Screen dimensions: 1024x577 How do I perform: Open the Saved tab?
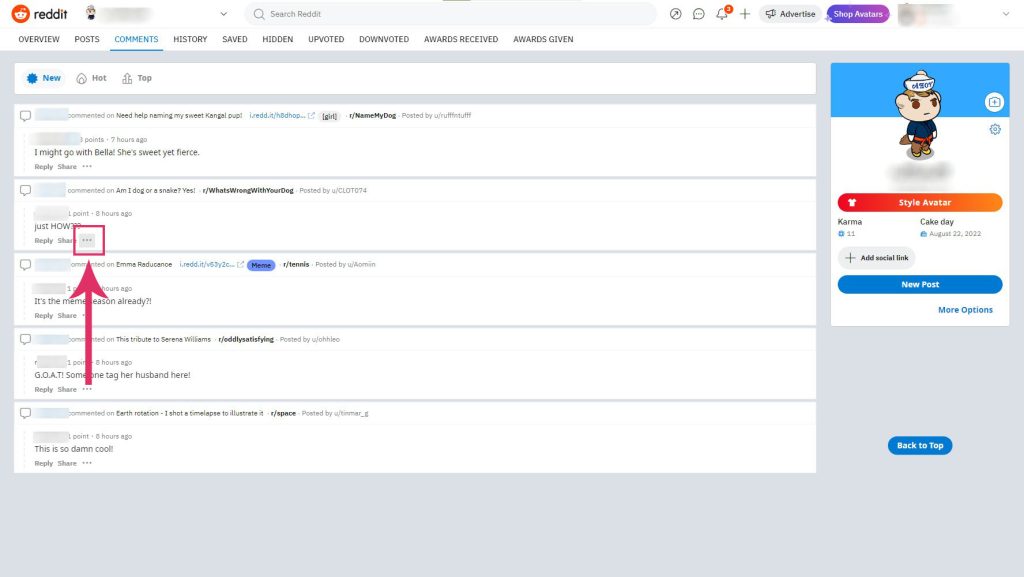click(x=234, y=39)
